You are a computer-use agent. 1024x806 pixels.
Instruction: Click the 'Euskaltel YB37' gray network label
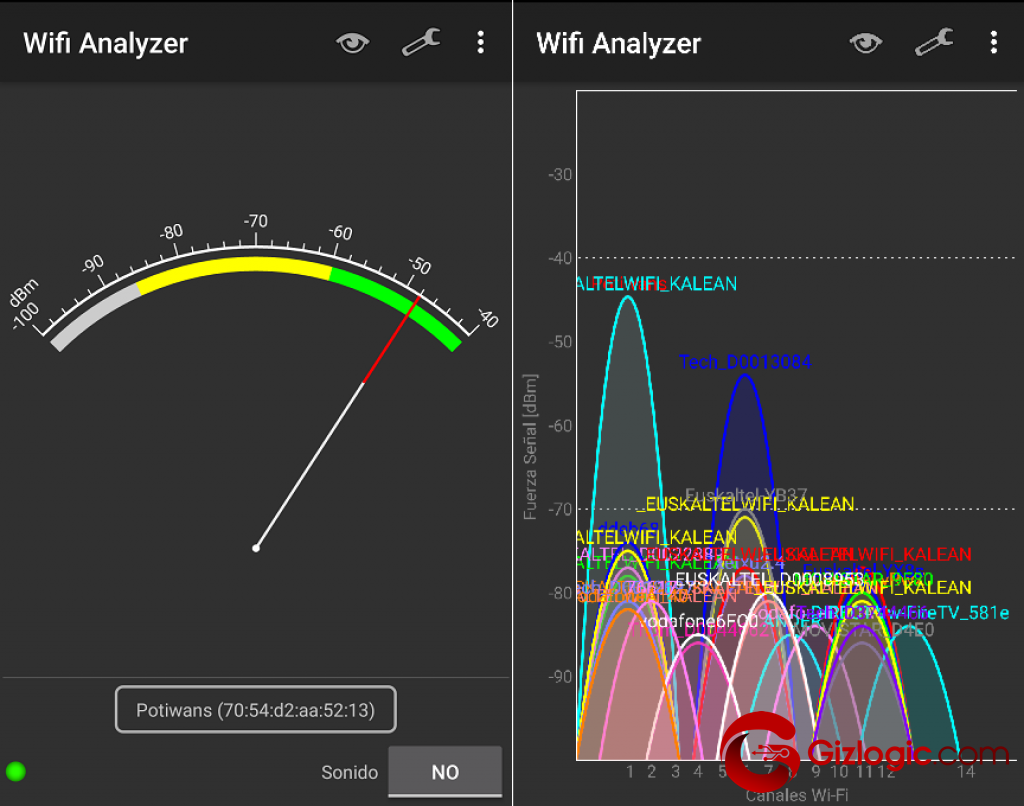[746, 494]
